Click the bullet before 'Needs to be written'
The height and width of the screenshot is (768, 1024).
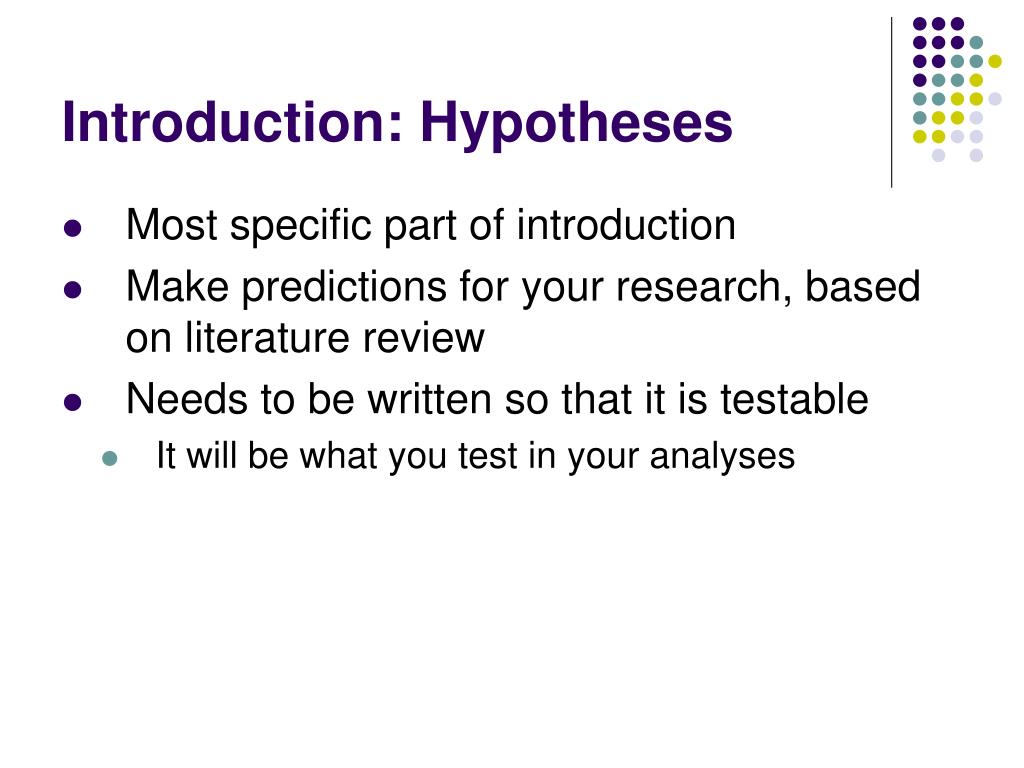point(72,402)
